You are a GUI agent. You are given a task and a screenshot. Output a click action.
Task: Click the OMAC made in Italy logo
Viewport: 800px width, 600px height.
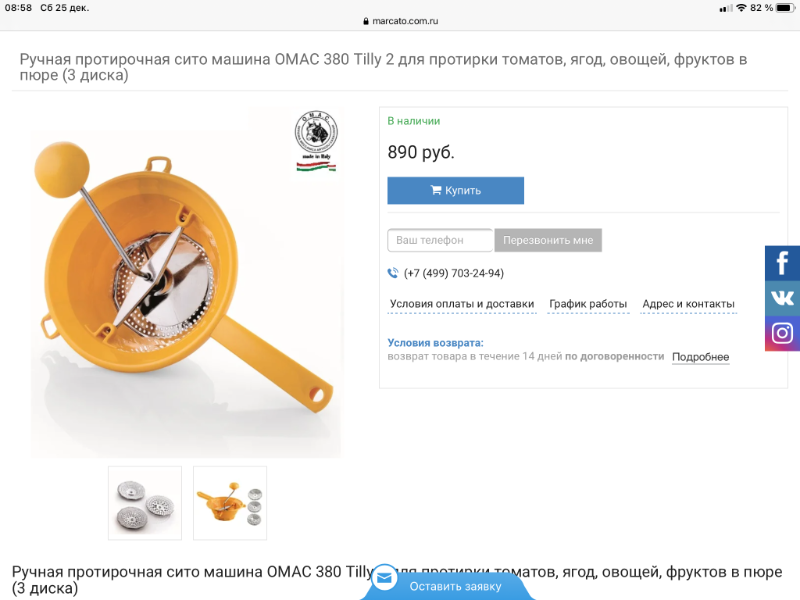316,141
